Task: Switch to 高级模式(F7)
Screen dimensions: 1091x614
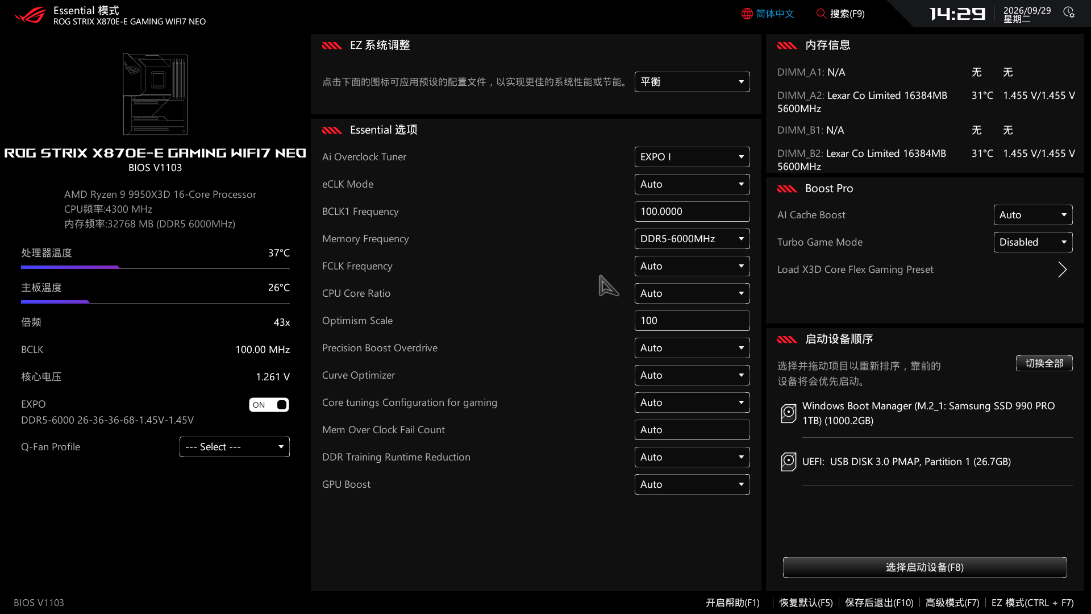Action: click(952, 603)
